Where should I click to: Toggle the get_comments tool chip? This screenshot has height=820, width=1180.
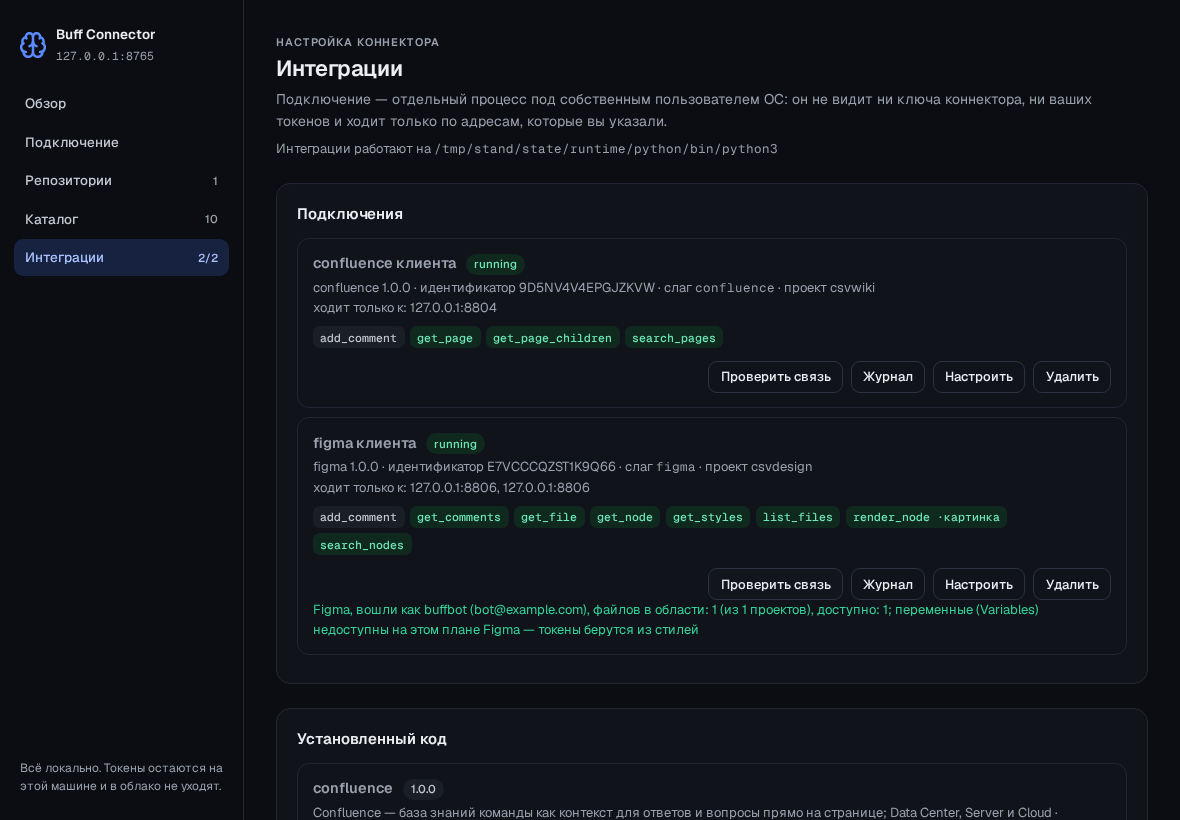click(458, 517)
